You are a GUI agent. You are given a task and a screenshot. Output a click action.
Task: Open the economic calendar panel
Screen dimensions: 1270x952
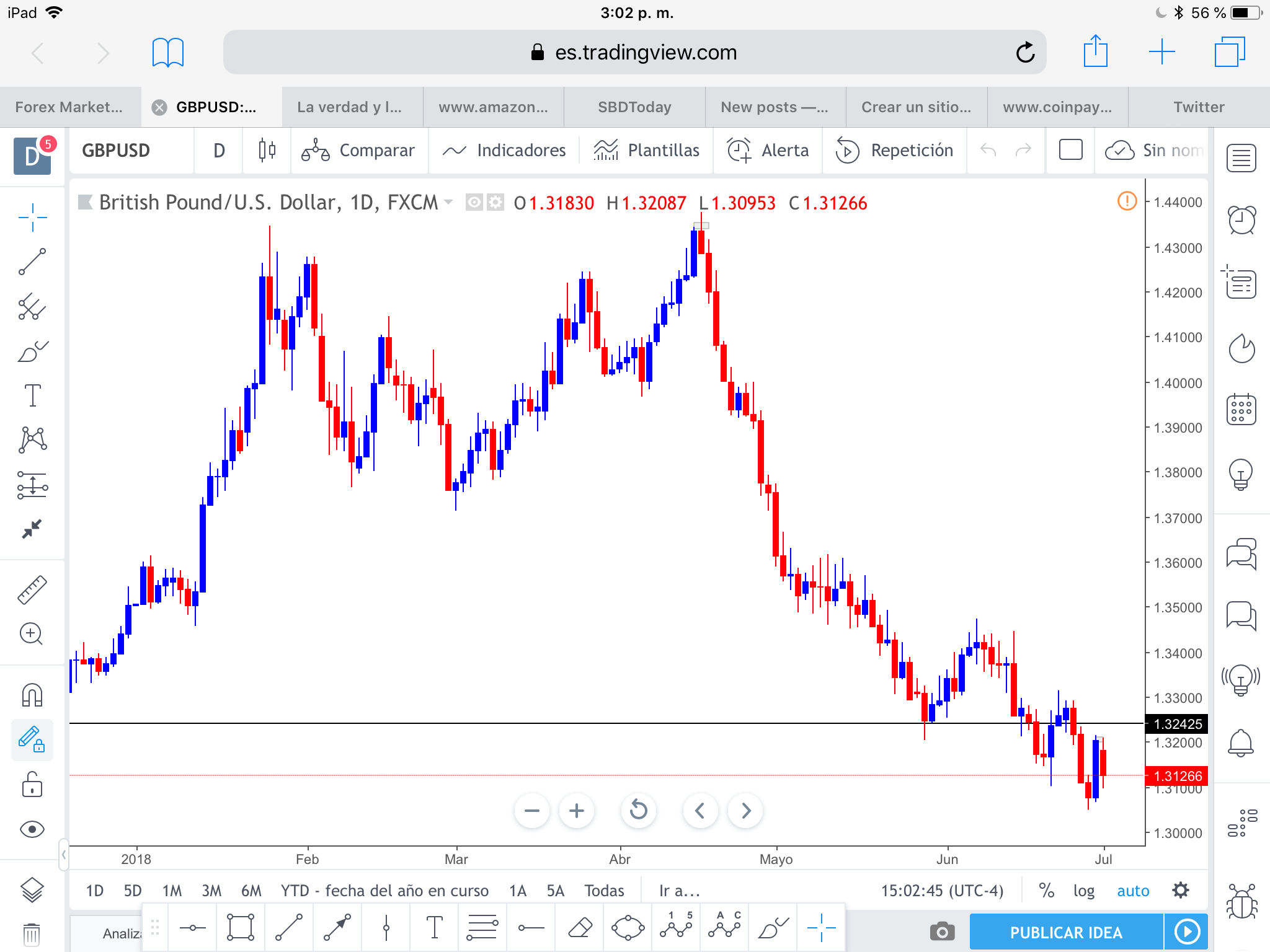point(1241,410)
